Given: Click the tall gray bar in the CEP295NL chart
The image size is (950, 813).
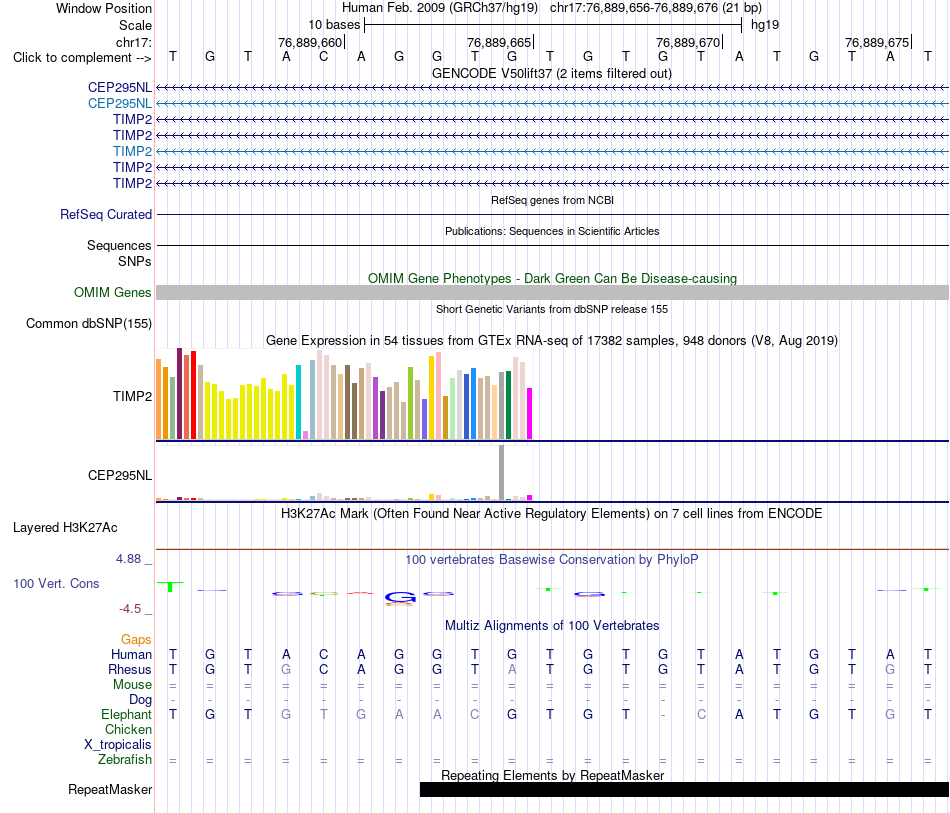Looking at the screenshot, I should click(502, 473).
